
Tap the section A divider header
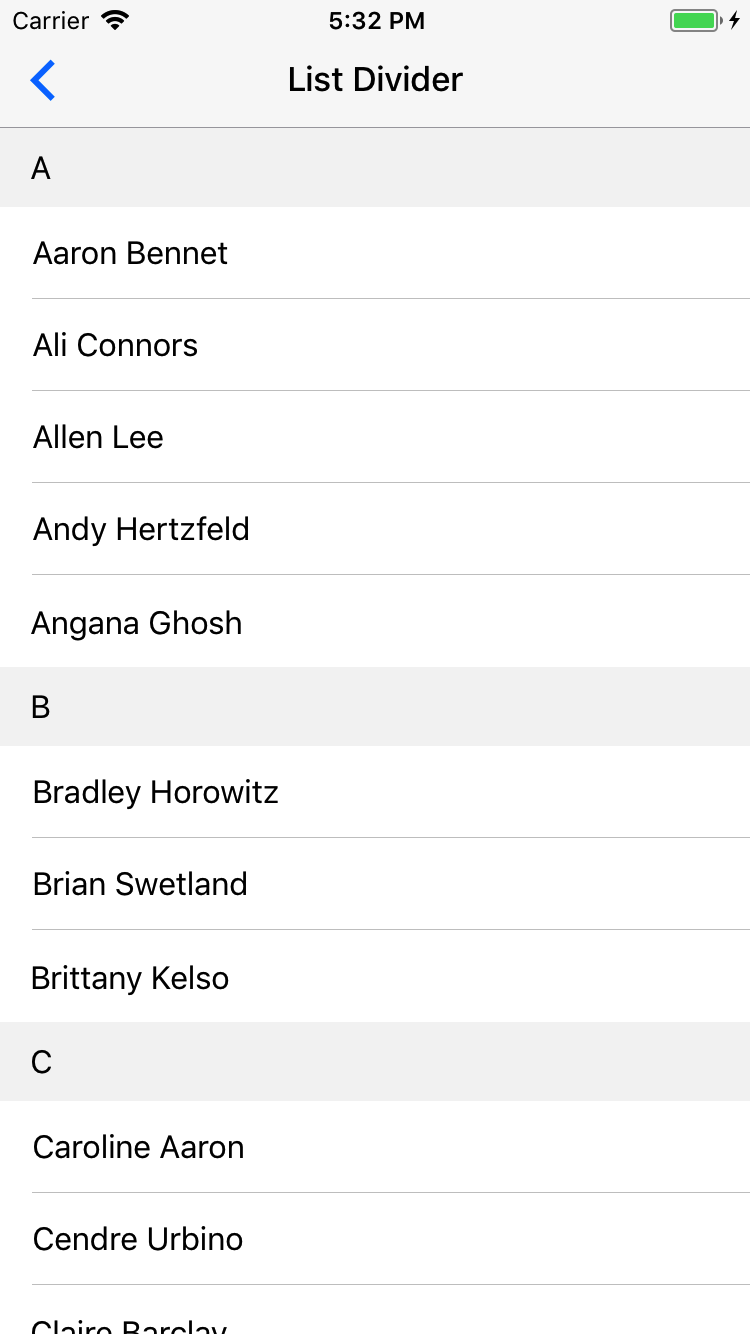(375, 168)
